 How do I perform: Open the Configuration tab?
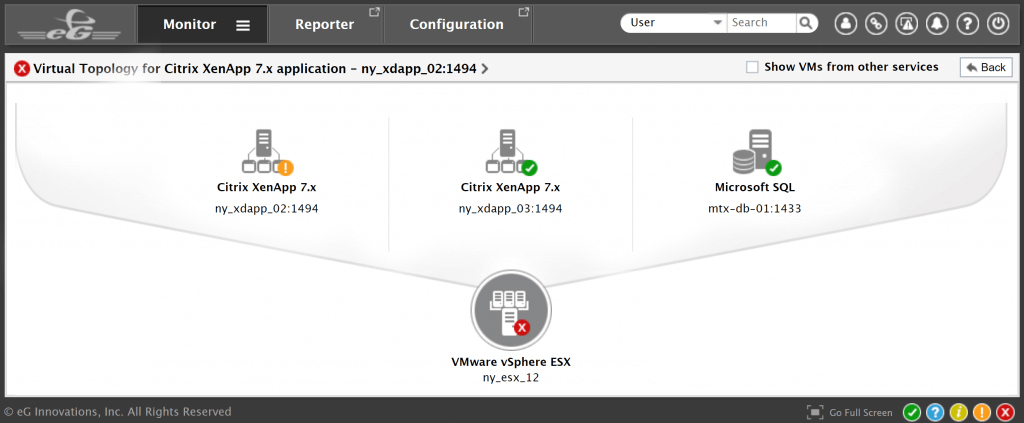tap(456, 25)
